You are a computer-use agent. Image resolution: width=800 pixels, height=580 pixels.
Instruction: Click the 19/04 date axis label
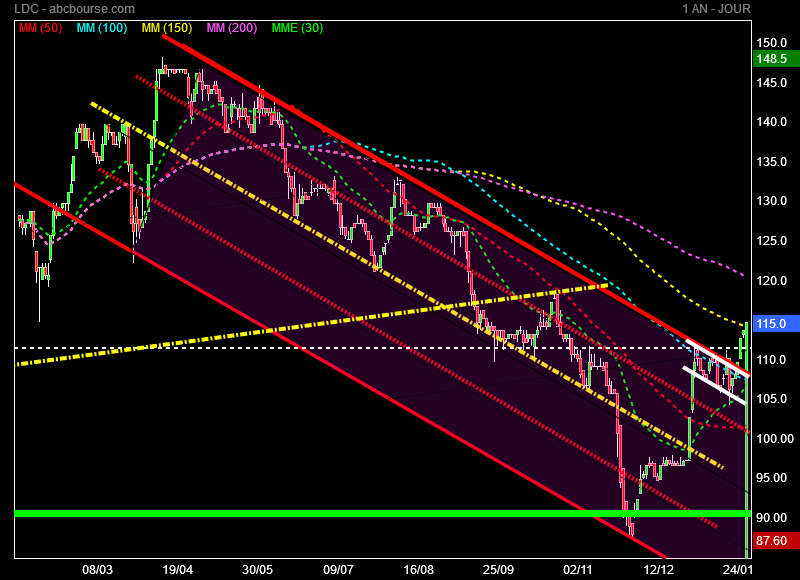click(x=178, y=570)
